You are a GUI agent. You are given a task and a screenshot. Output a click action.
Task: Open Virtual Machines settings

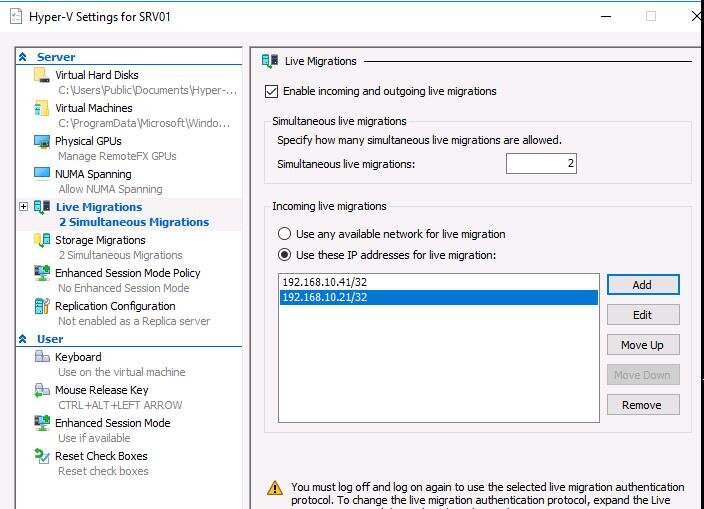pos(94,108)
